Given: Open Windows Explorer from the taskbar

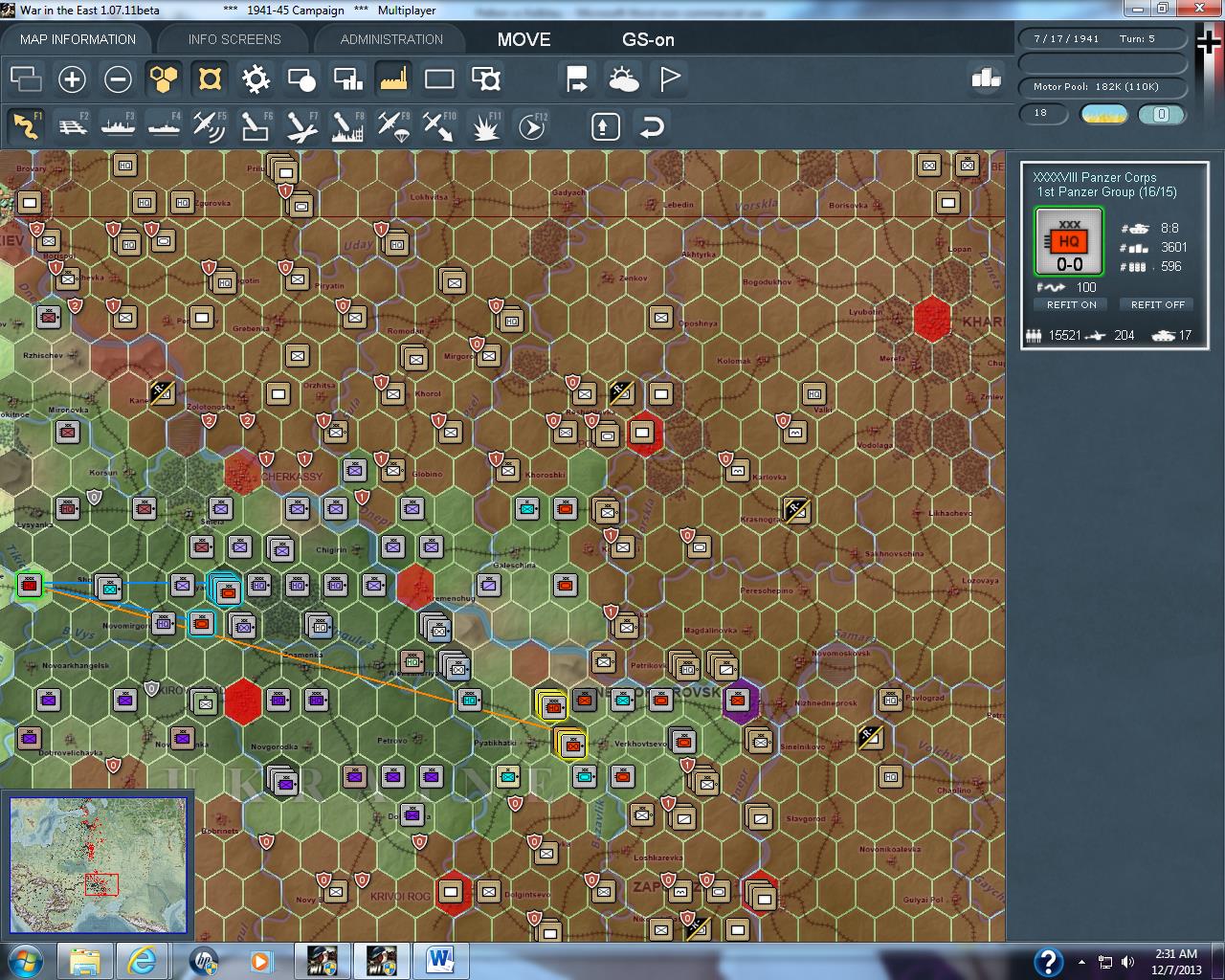Looking at the screenshot, I should (x=84, y=960).
